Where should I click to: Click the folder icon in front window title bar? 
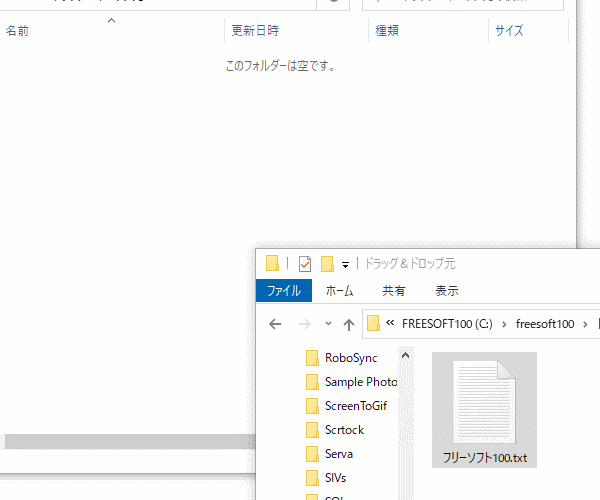click(272, 263)
